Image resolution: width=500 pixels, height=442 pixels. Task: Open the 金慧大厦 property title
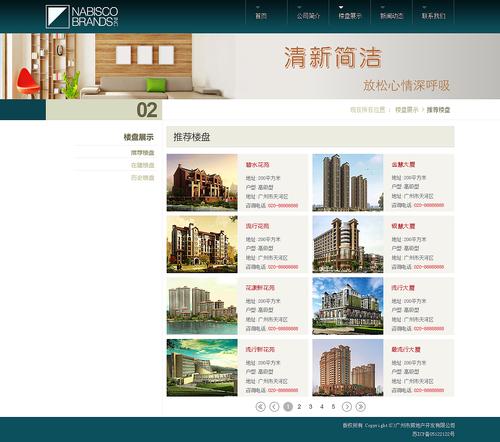[x=403, y=164]
